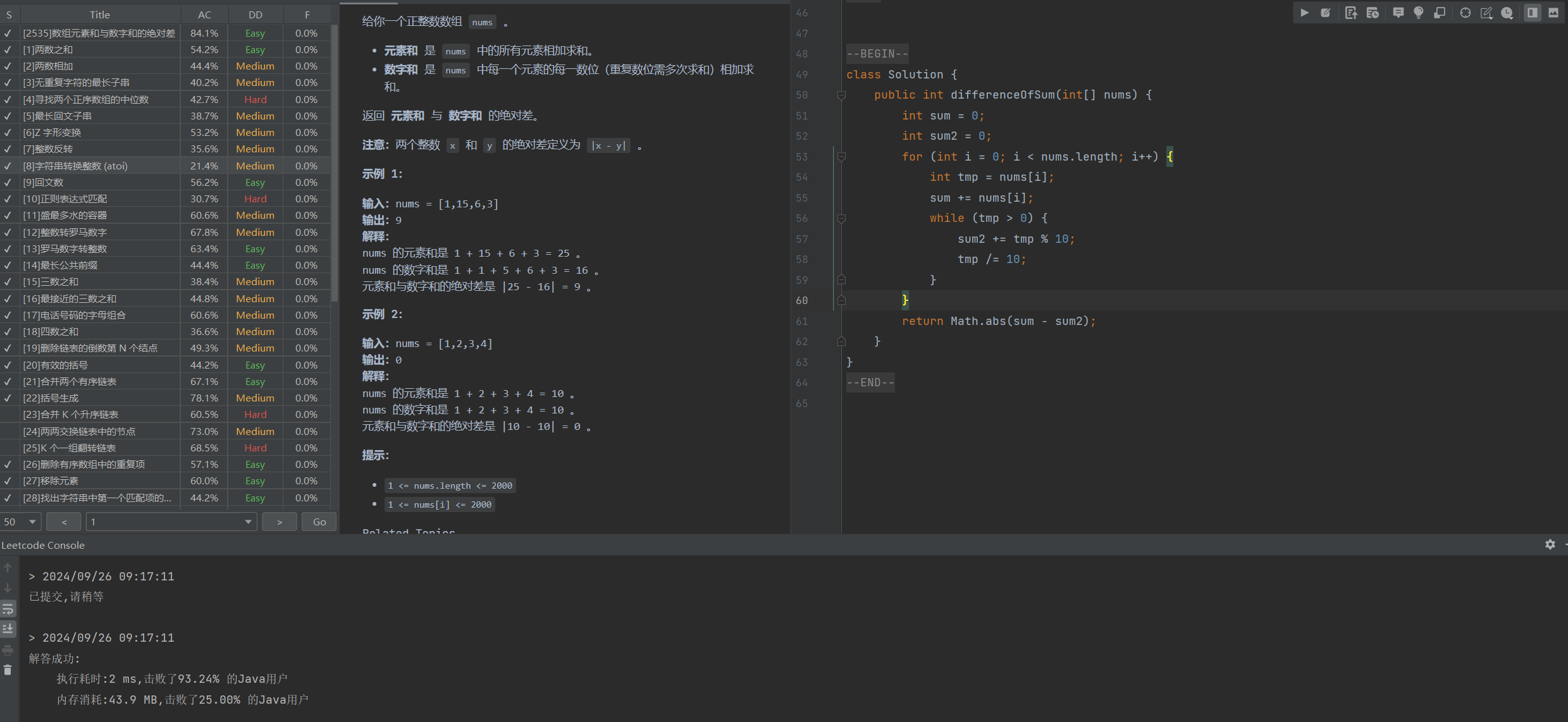Open the note edit dropdown icon

pyautogui.click(x=1486, y=13)
